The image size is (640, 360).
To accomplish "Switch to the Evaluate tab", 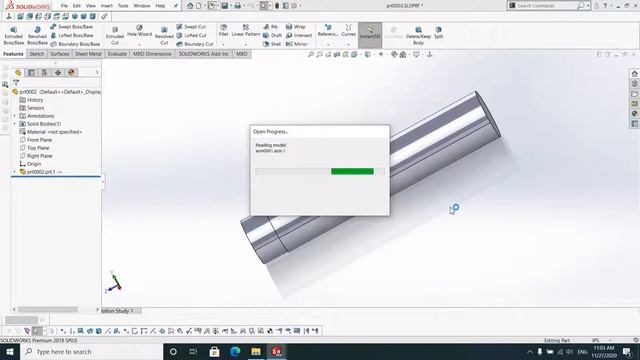I will tap(117, 54).
